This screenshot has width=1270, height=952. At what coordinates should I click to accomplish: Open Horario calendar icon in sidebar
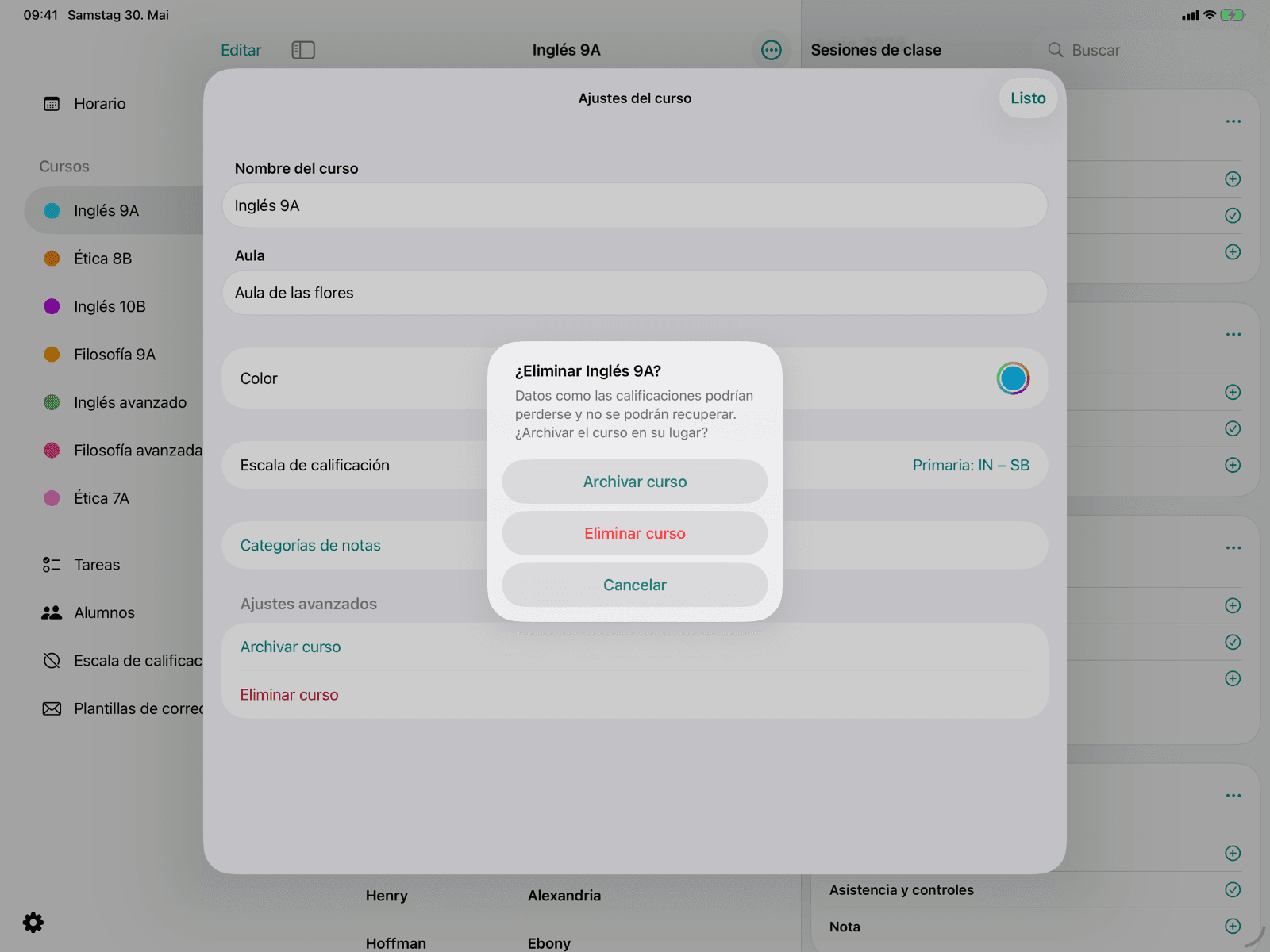pos(52,104)
